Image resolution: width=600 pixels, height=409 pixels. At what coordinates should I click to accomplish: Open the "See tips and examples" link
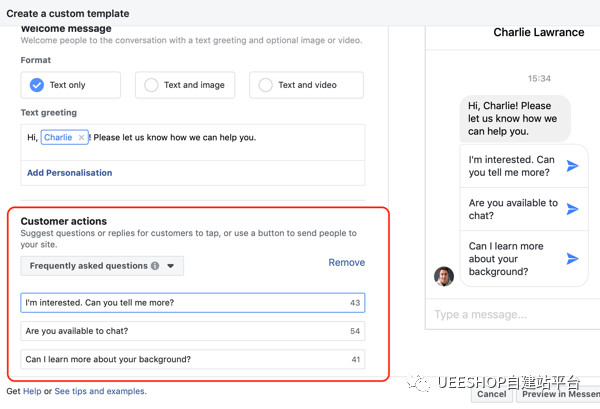(x=100, y=391)
